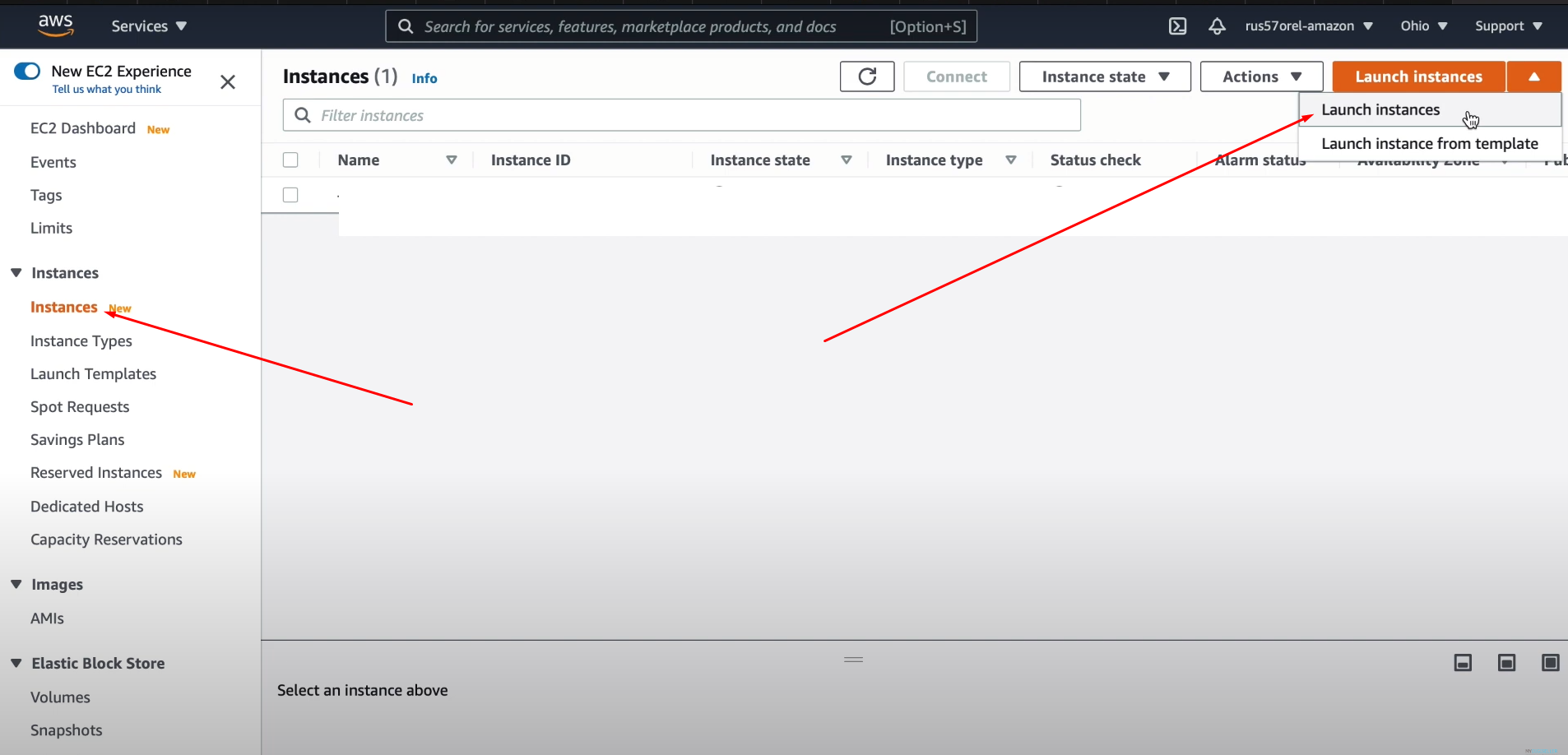Choose Launch instance from template option
This screenshot has width=1568, height=755.
[1430, 143]
